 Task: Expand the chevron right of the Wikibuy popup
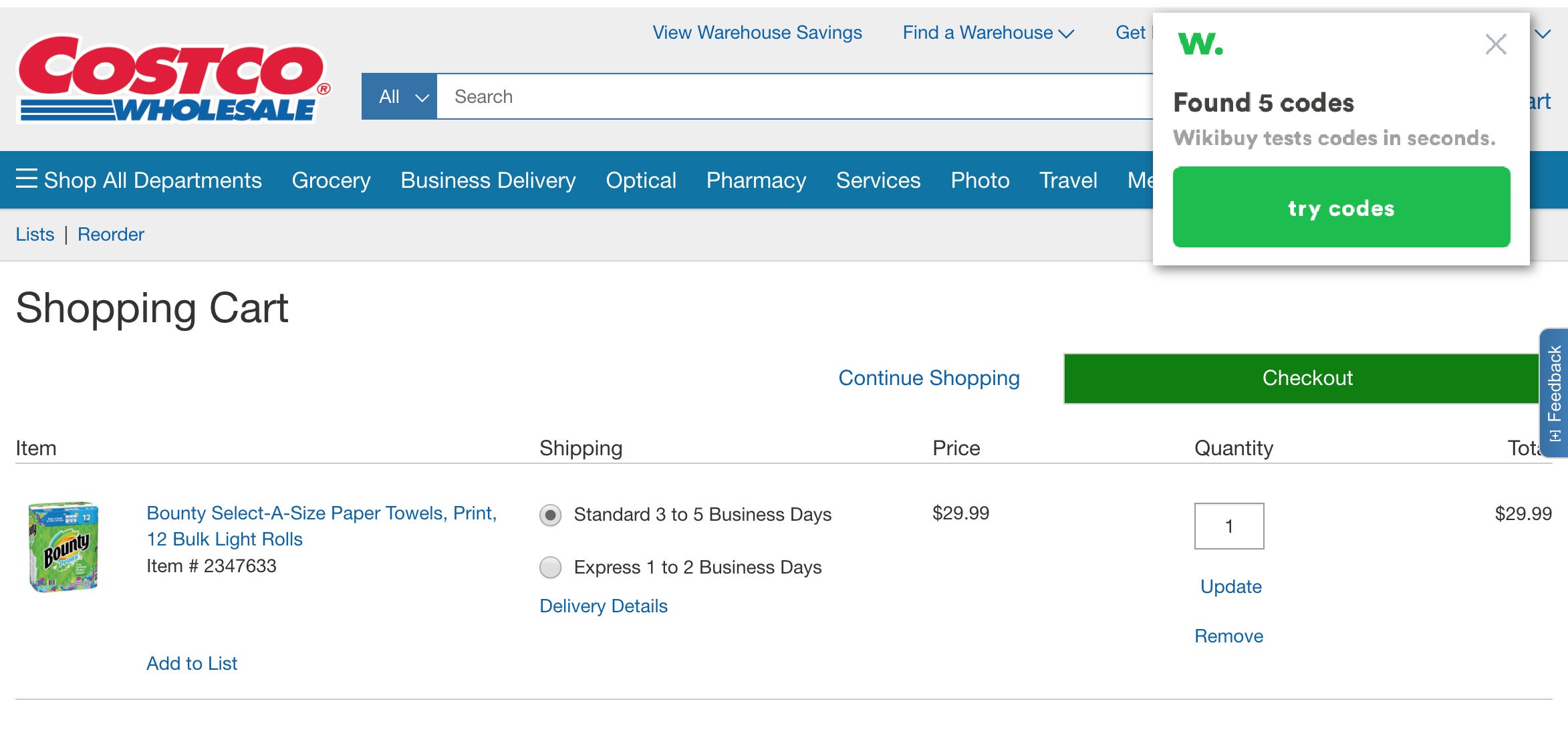(1543, 33)
